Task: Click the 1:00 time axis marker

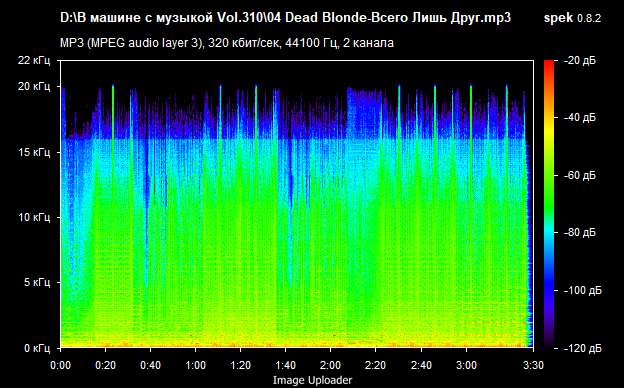Action: tap(195, 365)
